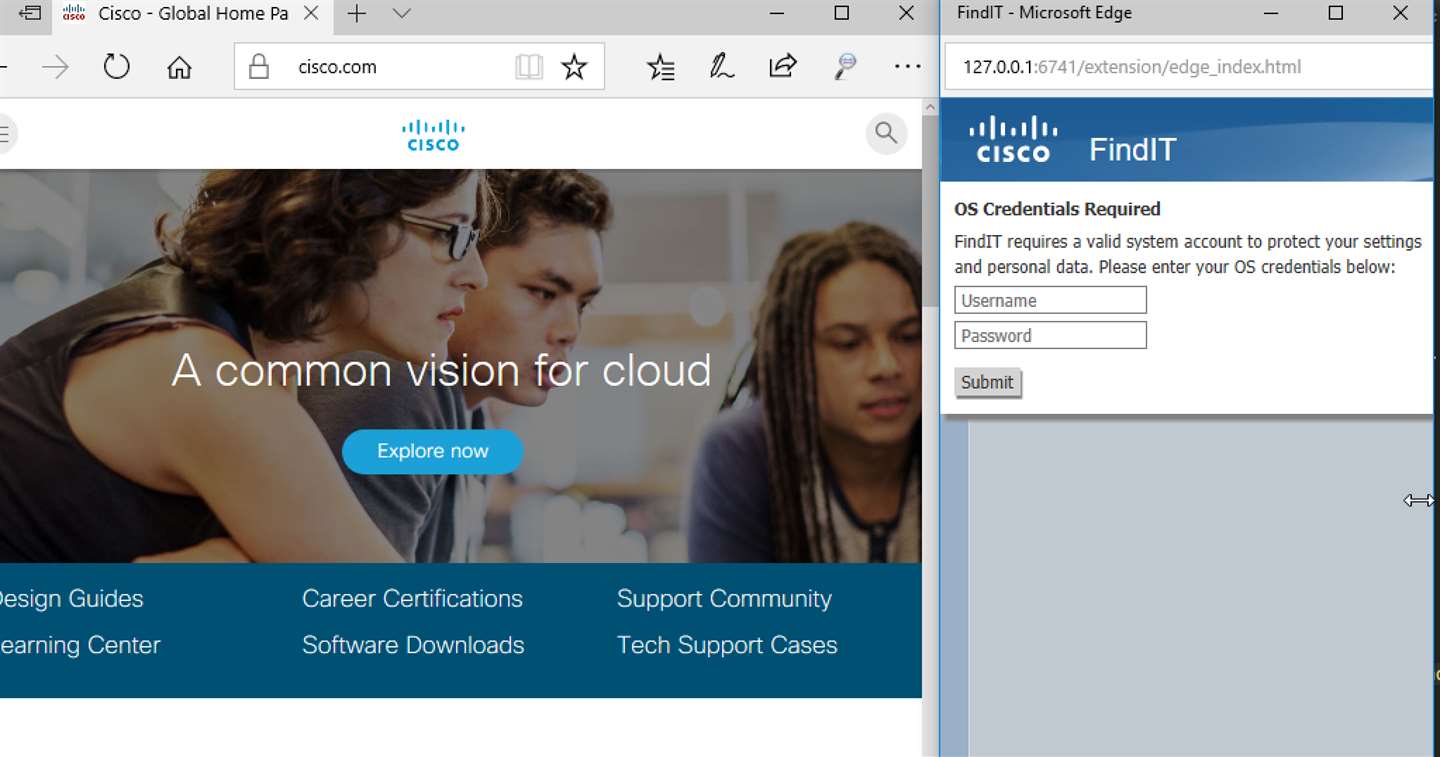Click the set tabs aside icon
This screenshot has width=1440, height=757.
(x=31, y=13)
